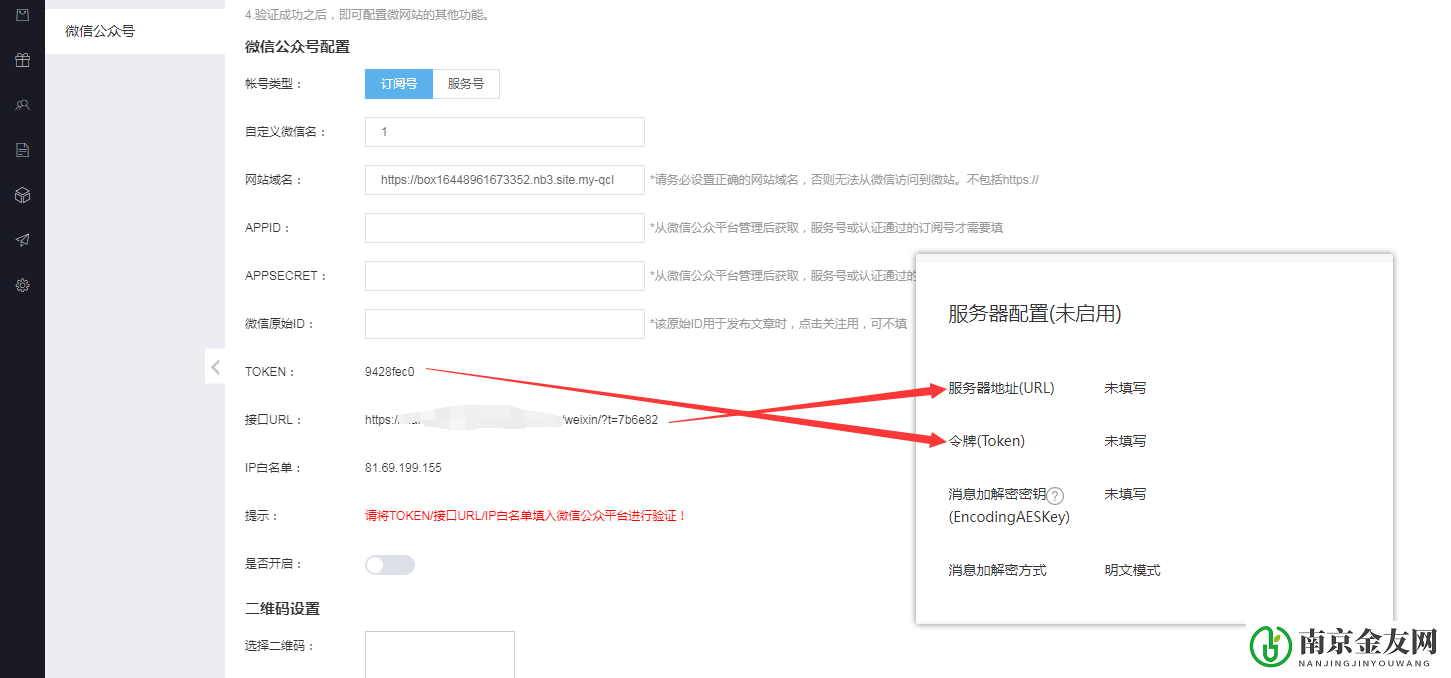The height and width of the screenshot is (678, 1451).
Task: Click the document management sidebar icon
Action: click(x=22, y=149)
